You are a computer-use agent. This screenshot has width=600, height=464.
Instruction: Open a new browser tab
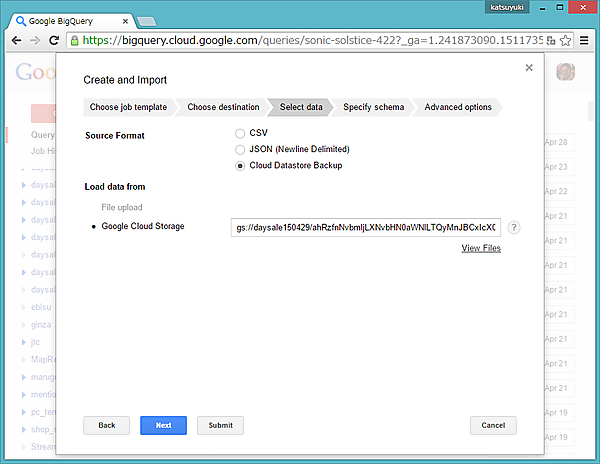[147, 21]
